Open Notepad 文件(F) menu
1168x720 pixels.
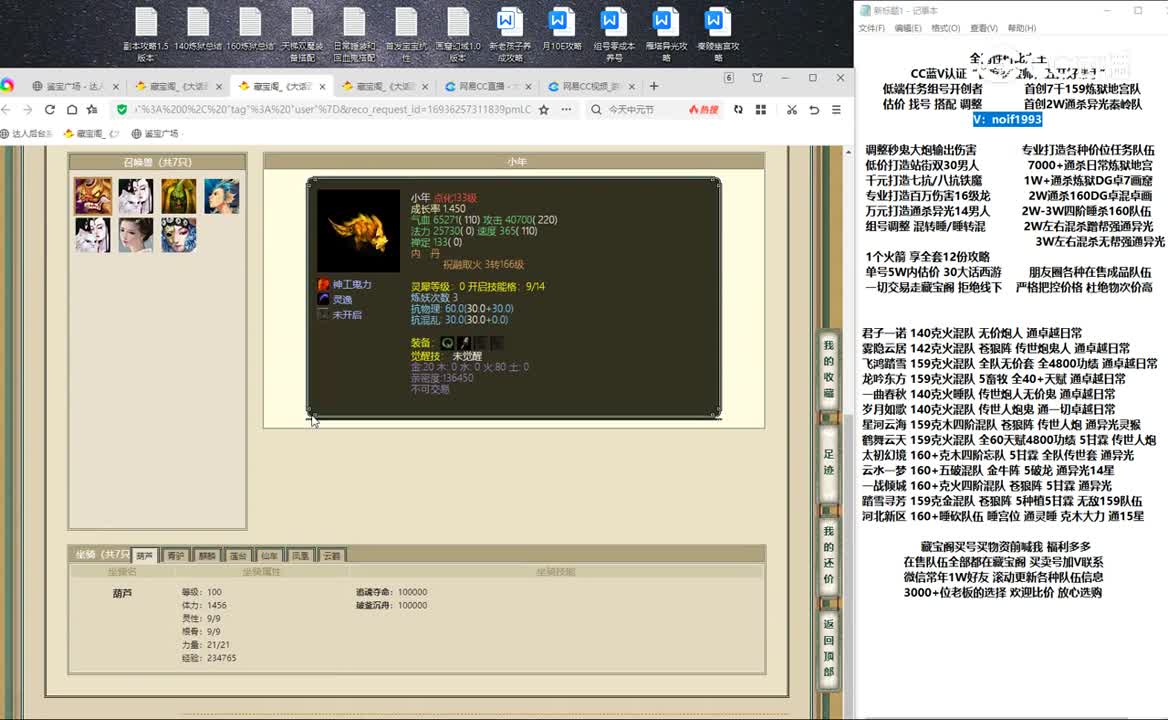(x=871, y=28)
